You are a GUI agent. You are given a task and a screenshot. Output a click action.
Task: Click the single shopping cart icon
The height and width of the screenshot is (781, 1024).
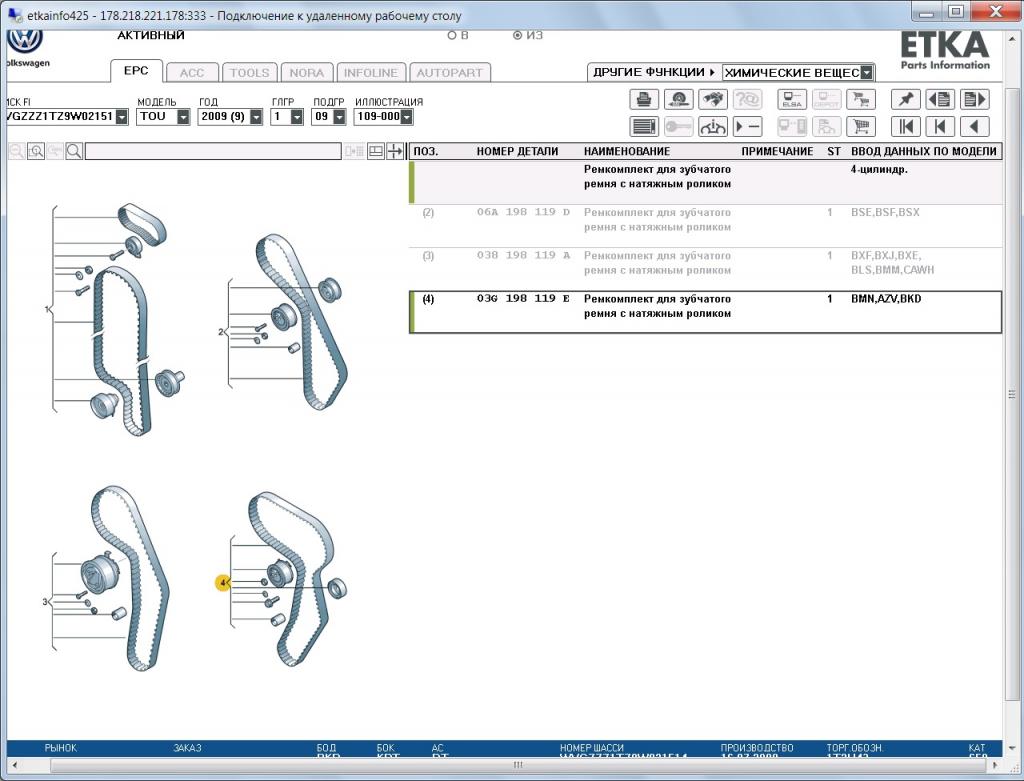click(x=861, y=126)
